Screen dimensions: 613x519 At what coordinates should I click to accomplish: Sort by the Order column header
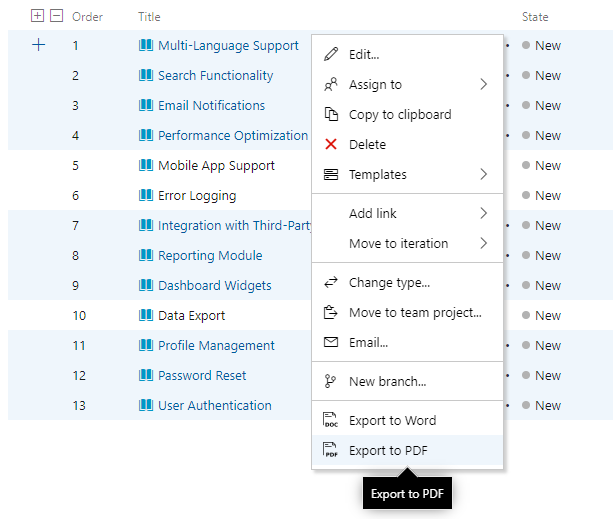click(x=88, y=17)
